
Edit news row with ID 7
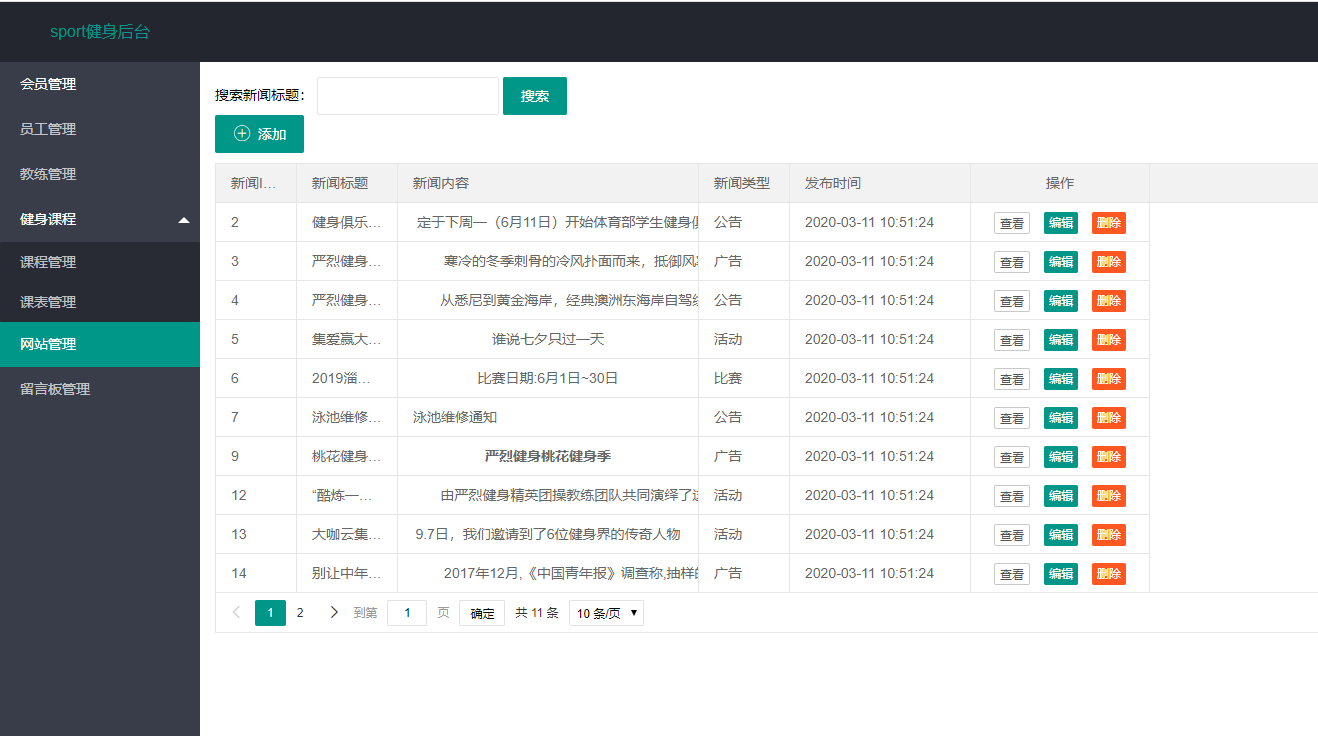click(x=1061, y=418)
